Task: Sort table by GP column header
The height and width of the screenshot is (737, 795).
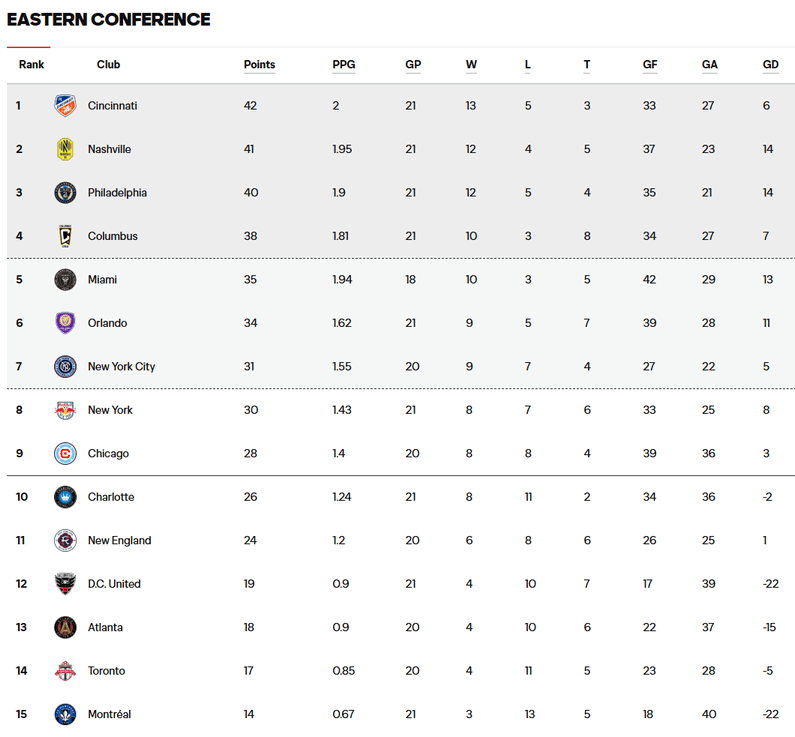Action: coord(413,65)
